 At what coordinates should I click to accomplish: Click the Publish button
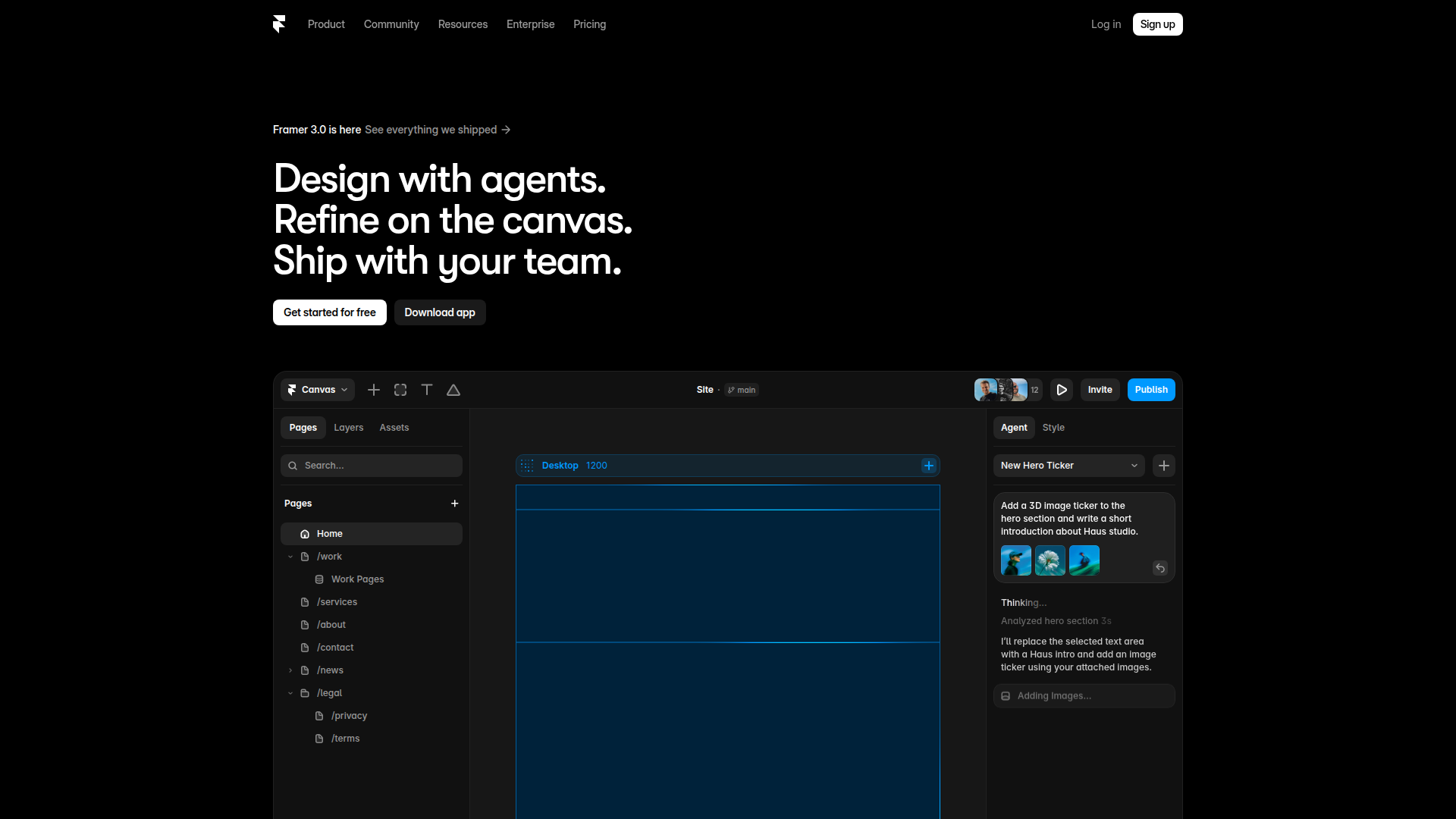click(1151, 390)
